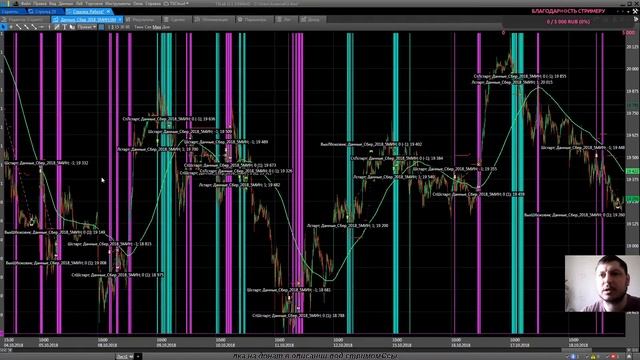Viewport: 640px width, 360px height.
Task: Click the donation widget tools icon
Action: pyautogui.click(x=635, y=11)
